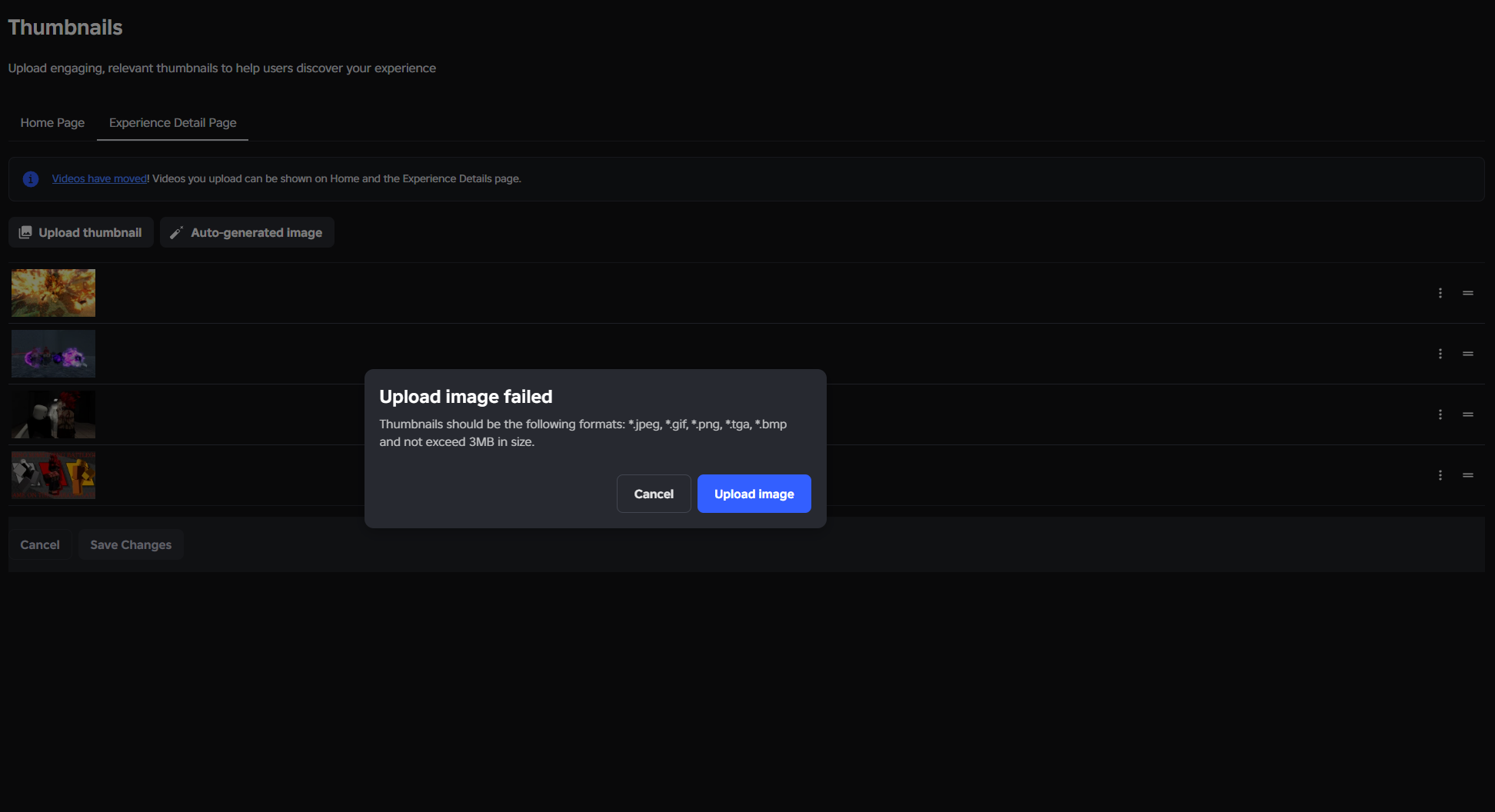Switch to the Home Page tab
Image resolution: width=1495 pixels, height=812 pixels.
[x=52, y=122]
